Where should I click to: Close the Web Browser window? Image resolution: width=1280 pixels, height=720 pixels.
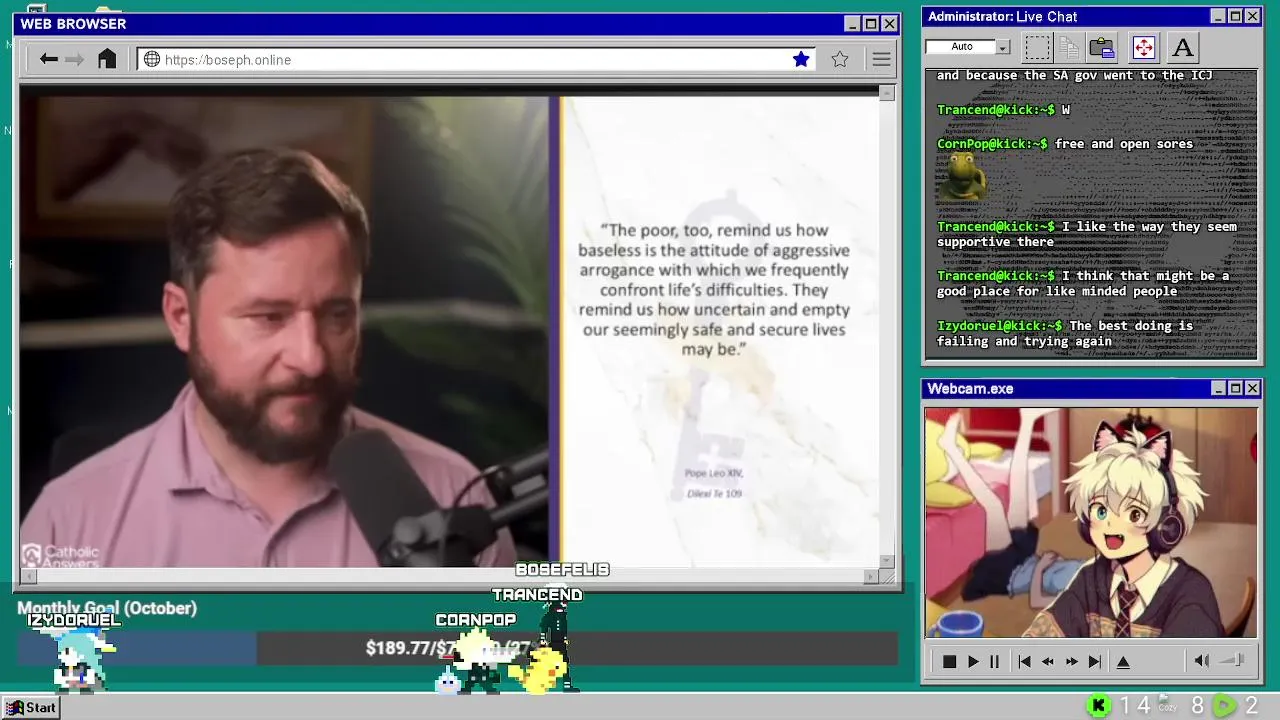(889, 23)
